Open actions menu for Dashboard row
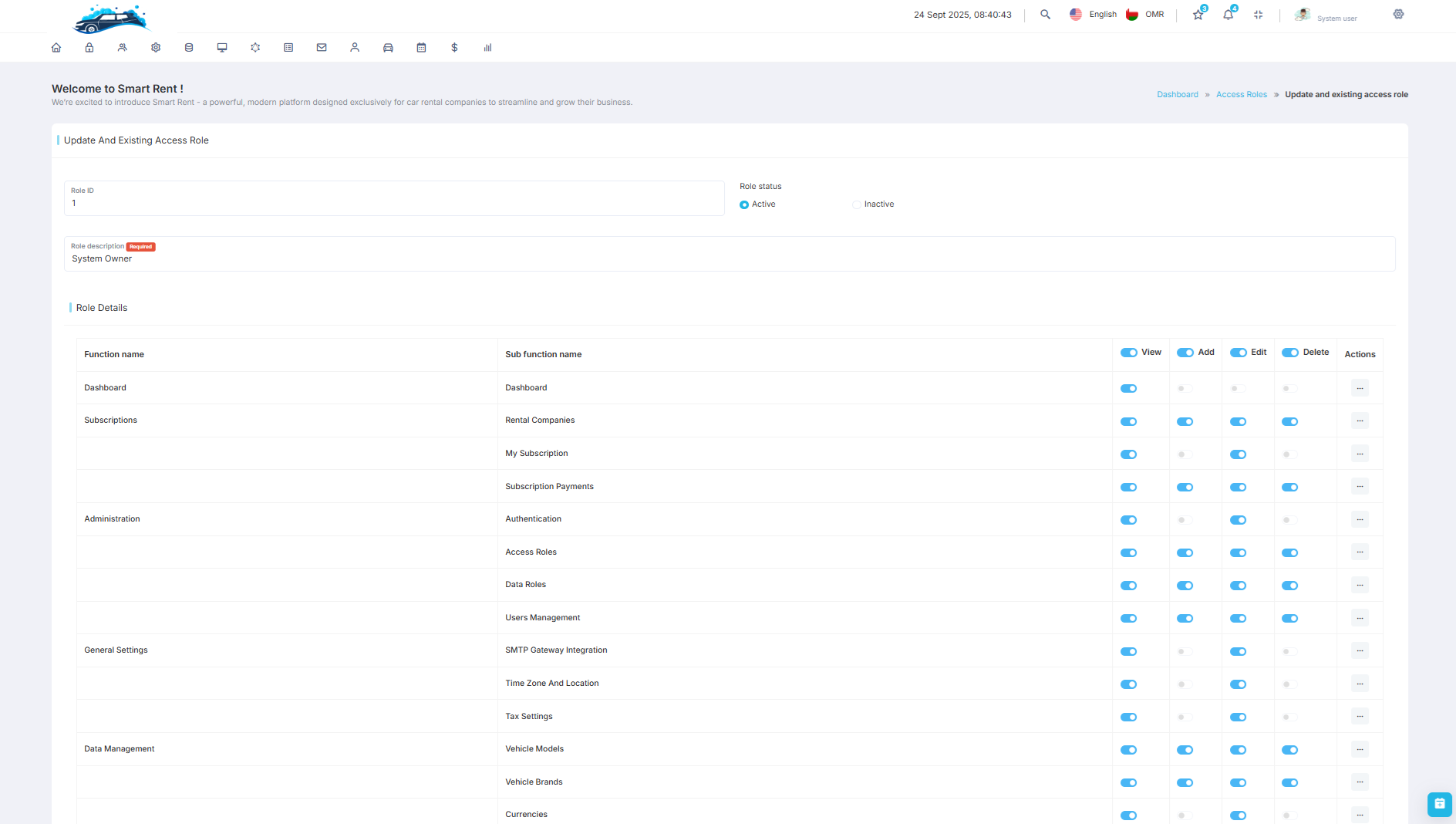1456x824 pixels. click(x=1360, y=388)
